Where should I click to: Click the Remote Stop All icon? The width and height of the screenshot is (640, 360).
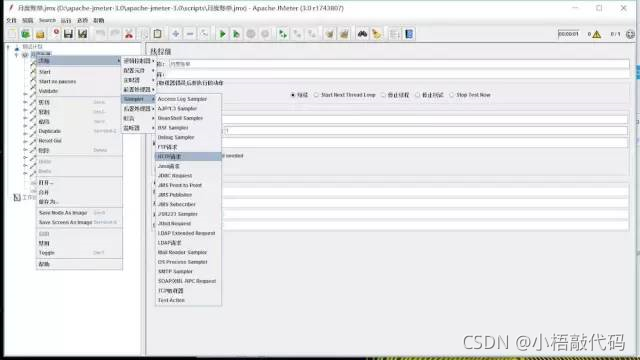coord(297,34)
